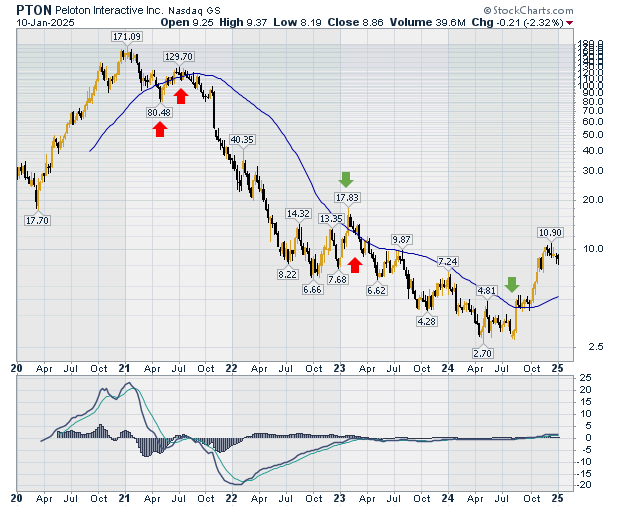Screen dimensions: 620x507
Task: Select the 2.70 low price label
Action: 484,354
